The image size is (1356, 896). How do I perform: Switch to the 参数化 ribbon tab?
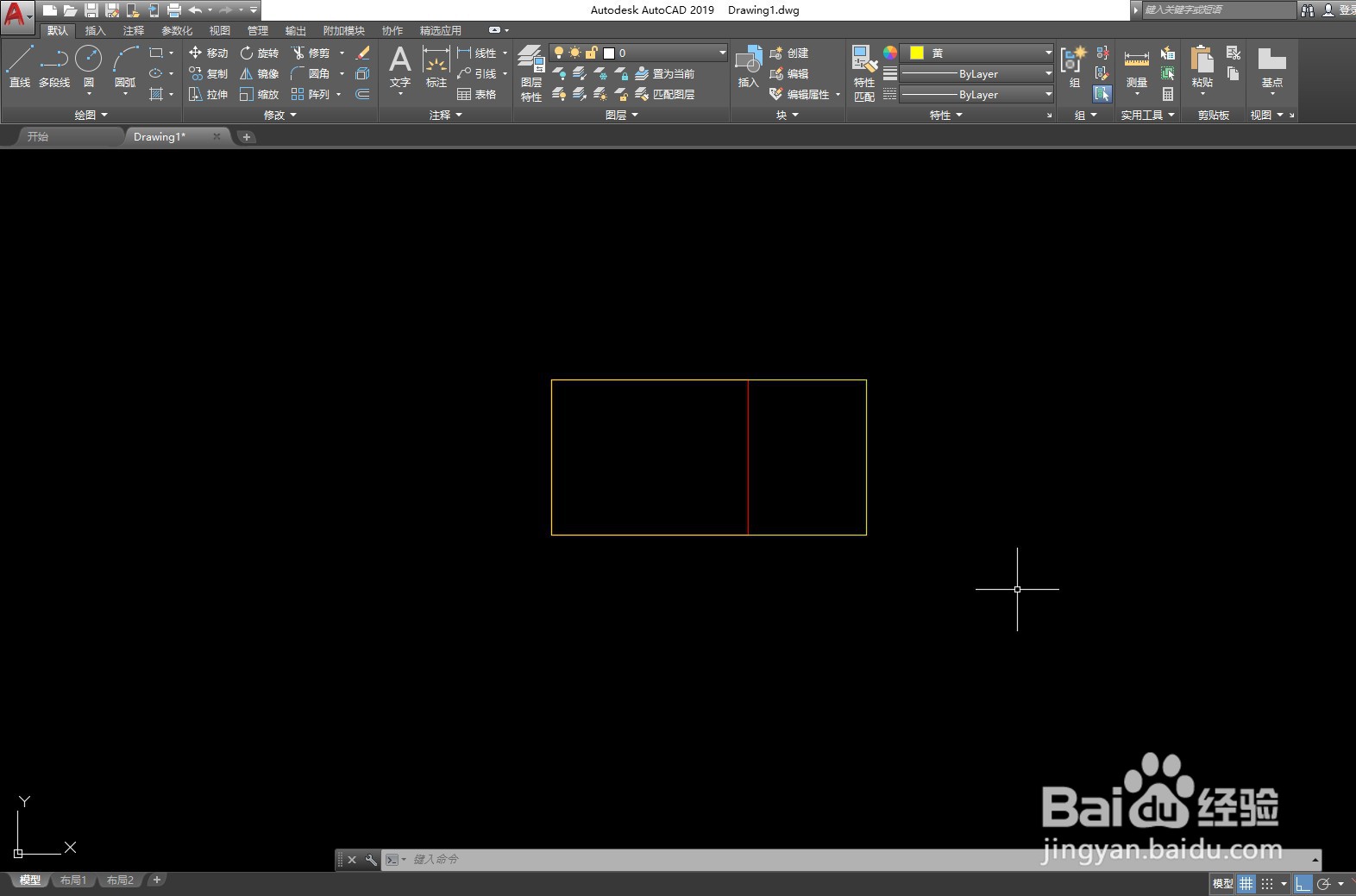tap(177, 30)
